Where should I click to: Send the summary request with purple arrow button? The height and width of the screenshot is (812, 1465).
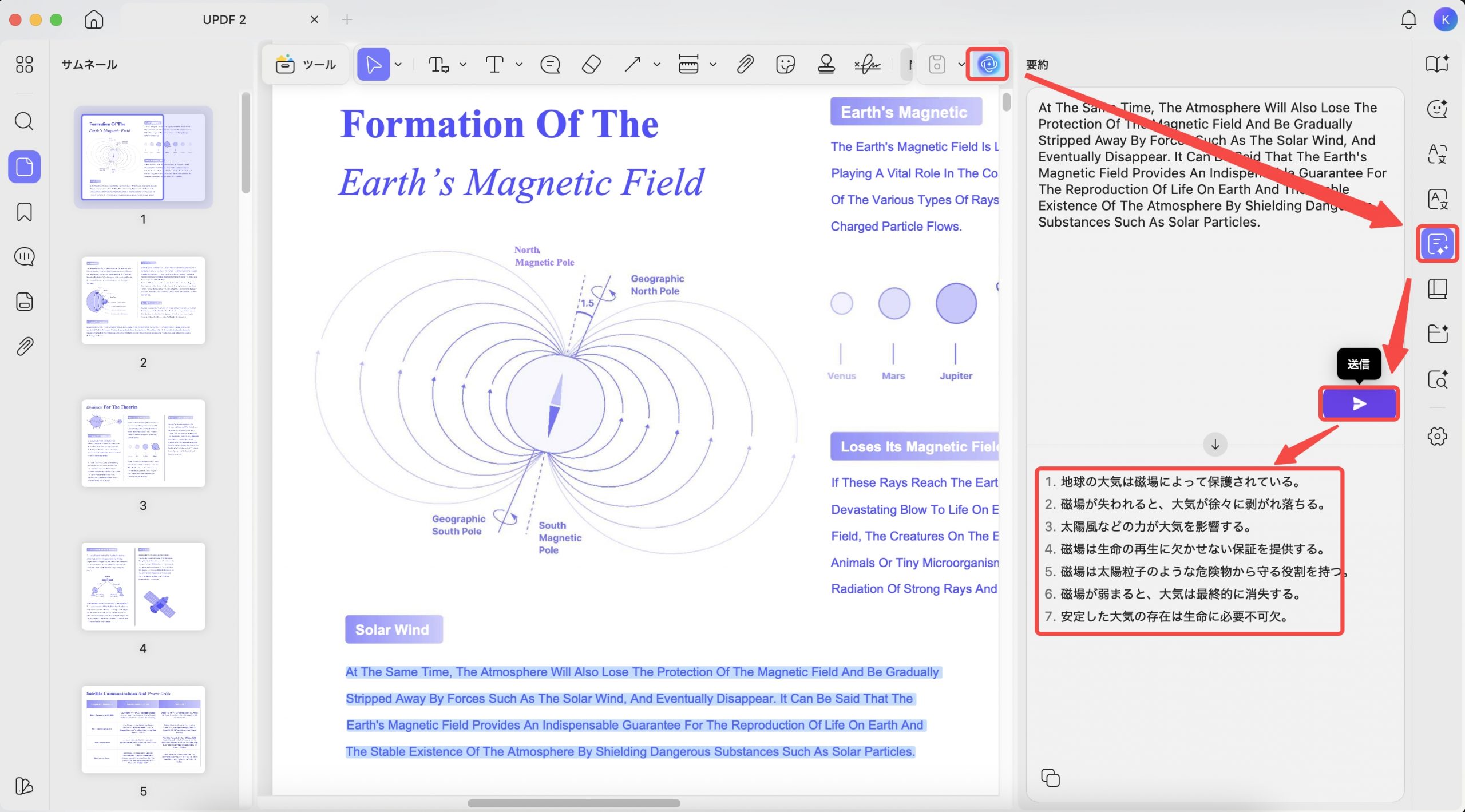click(x=1359, y=404)
